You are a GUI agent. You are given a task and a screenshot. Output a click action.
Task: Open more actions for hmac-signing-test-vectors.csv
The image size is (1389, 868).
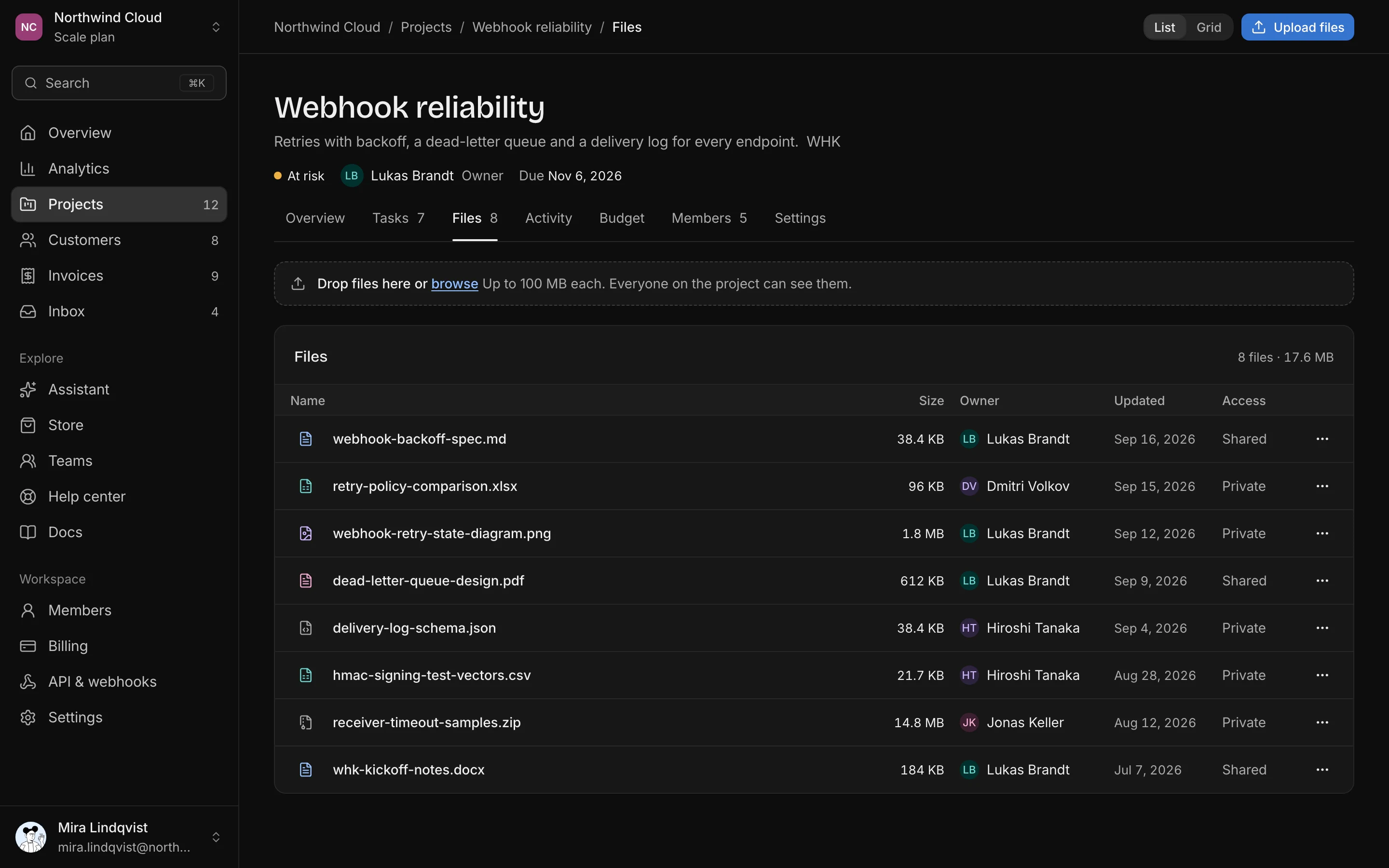coord(1322,675)
